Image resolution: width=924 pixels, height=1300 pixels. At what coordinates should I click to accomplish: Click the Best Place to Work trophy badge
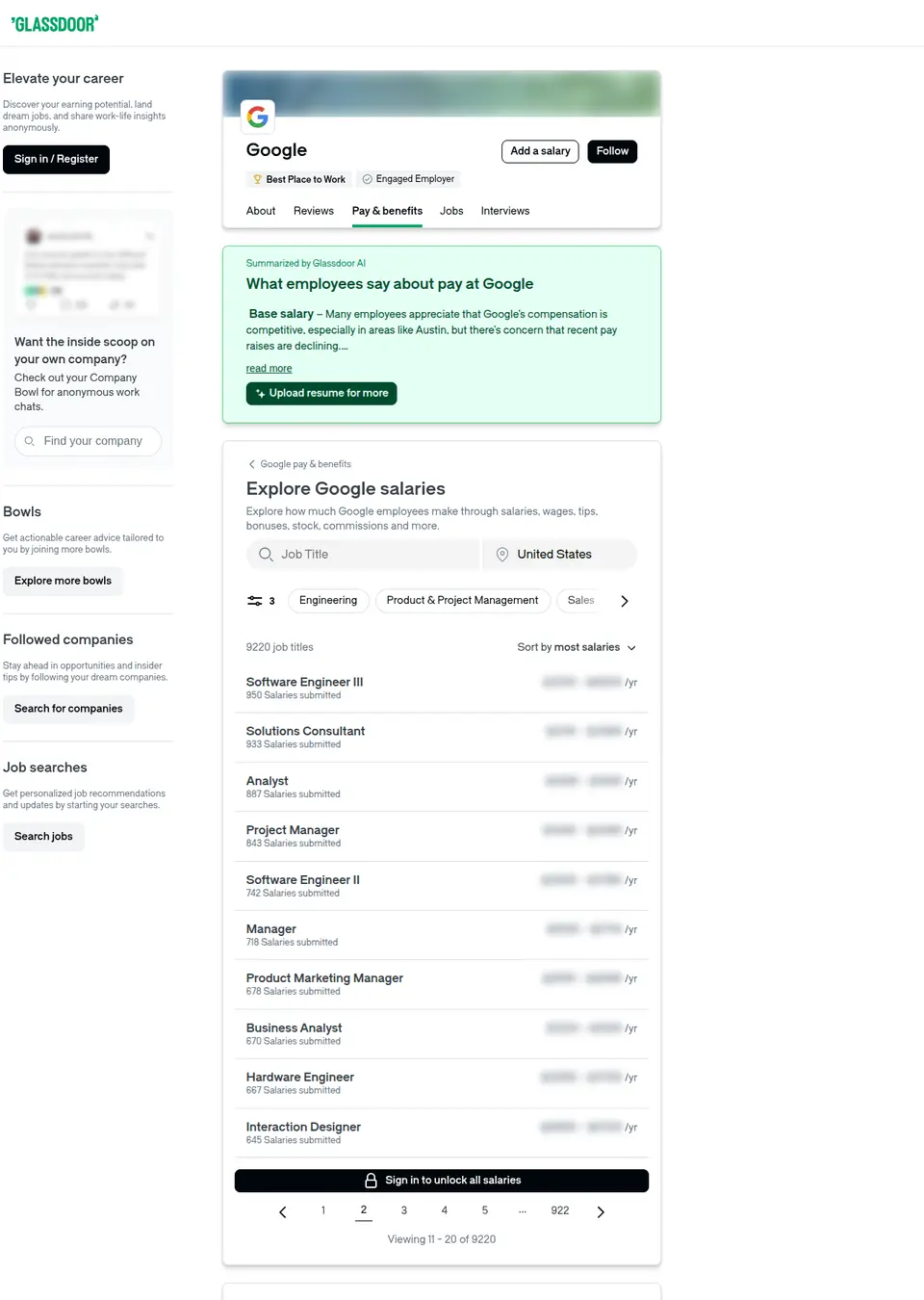pos(298,179)
